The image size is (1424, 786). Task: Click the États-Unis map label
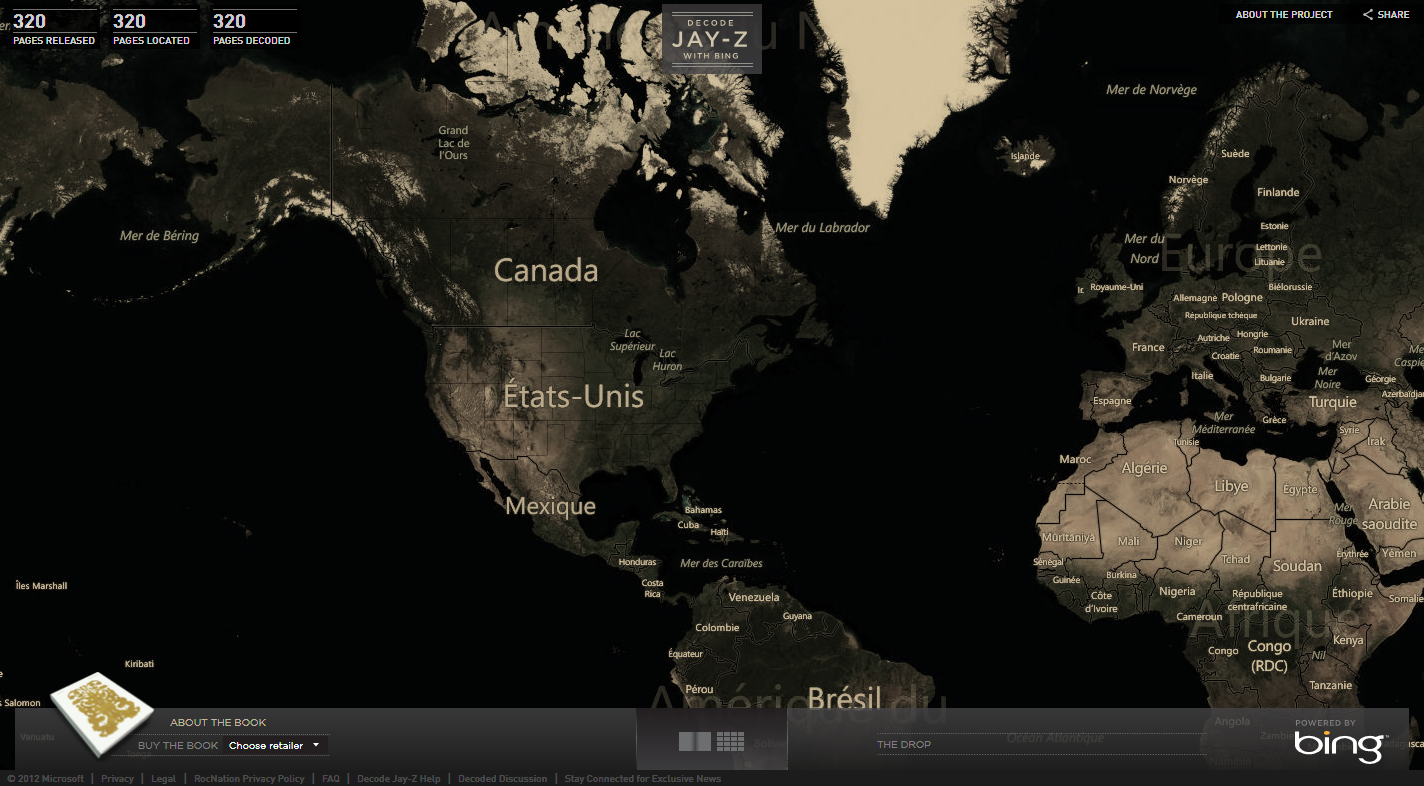pos(573,396)
